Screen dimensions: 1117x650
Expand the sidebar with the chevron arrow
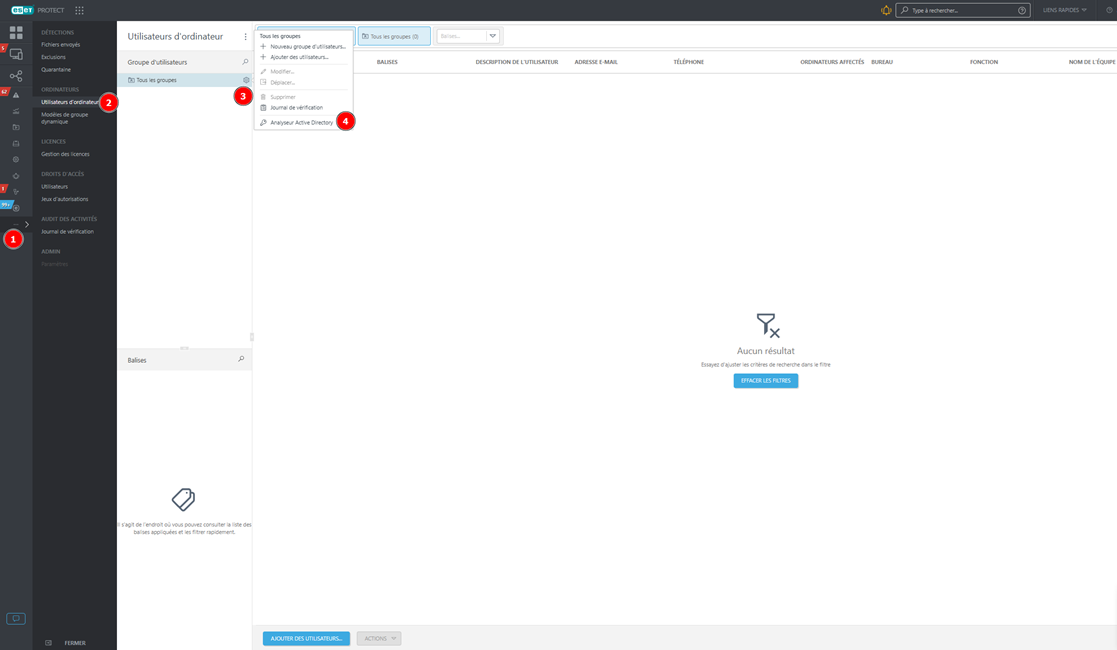pos(27,225)
